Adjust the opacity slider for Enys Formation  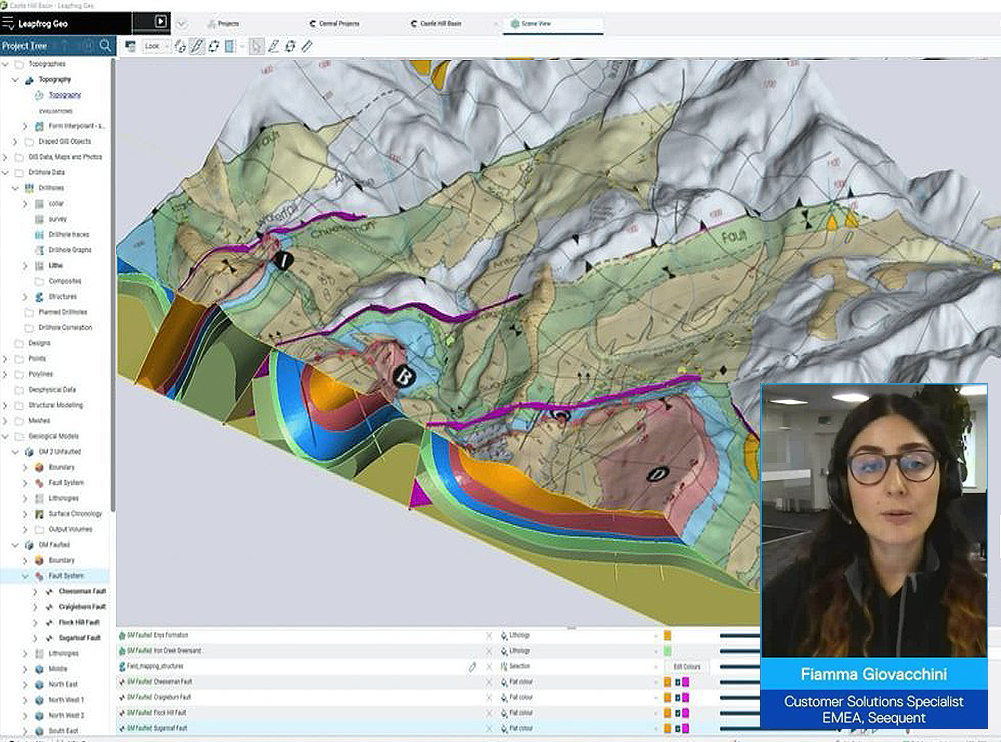coord(739,635)
